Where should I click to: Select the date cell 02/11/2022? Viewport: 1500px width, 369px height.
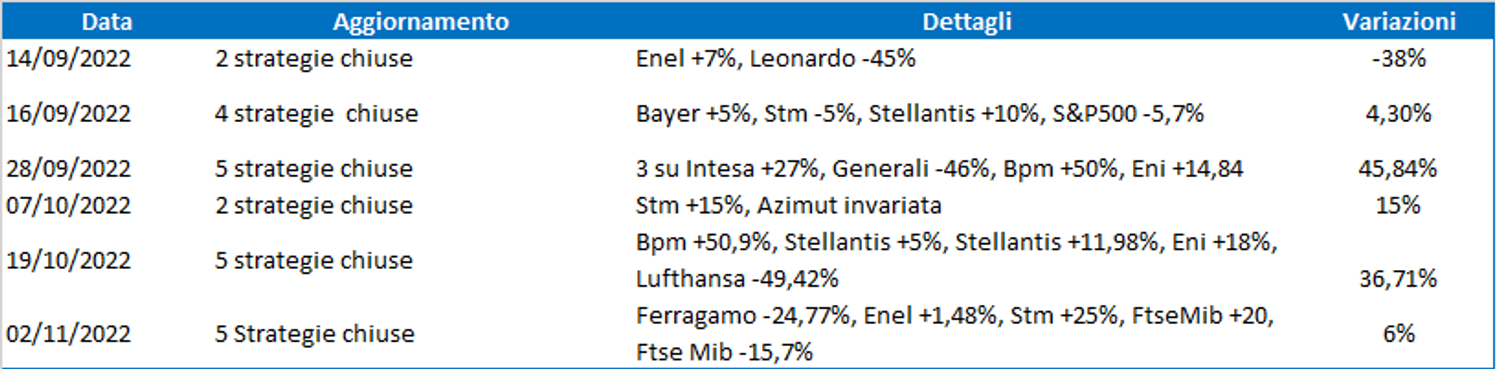pyautogui.click(x=69, y=333)
